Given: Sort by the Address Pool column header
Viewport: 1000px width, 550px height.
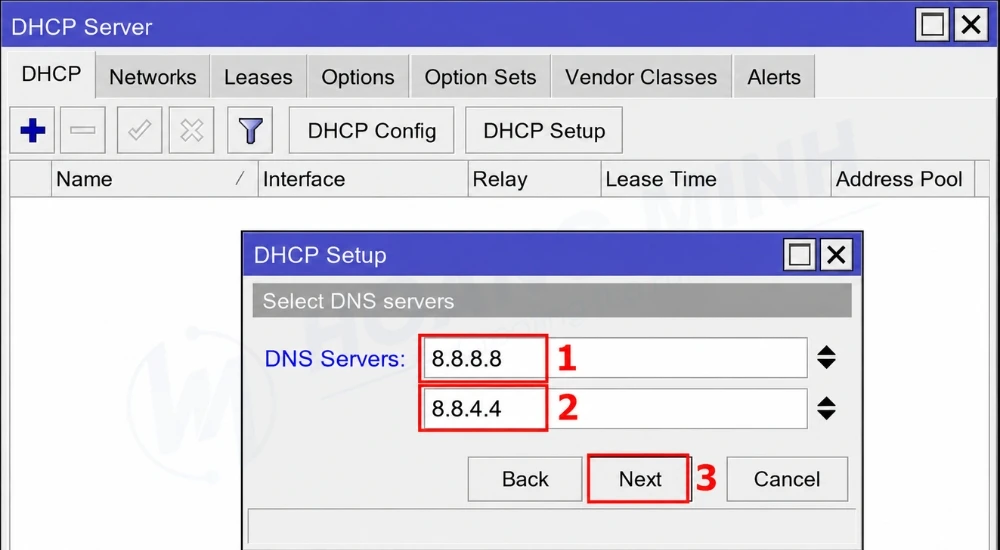Looking at the screenshot, I should pos(902,179).
